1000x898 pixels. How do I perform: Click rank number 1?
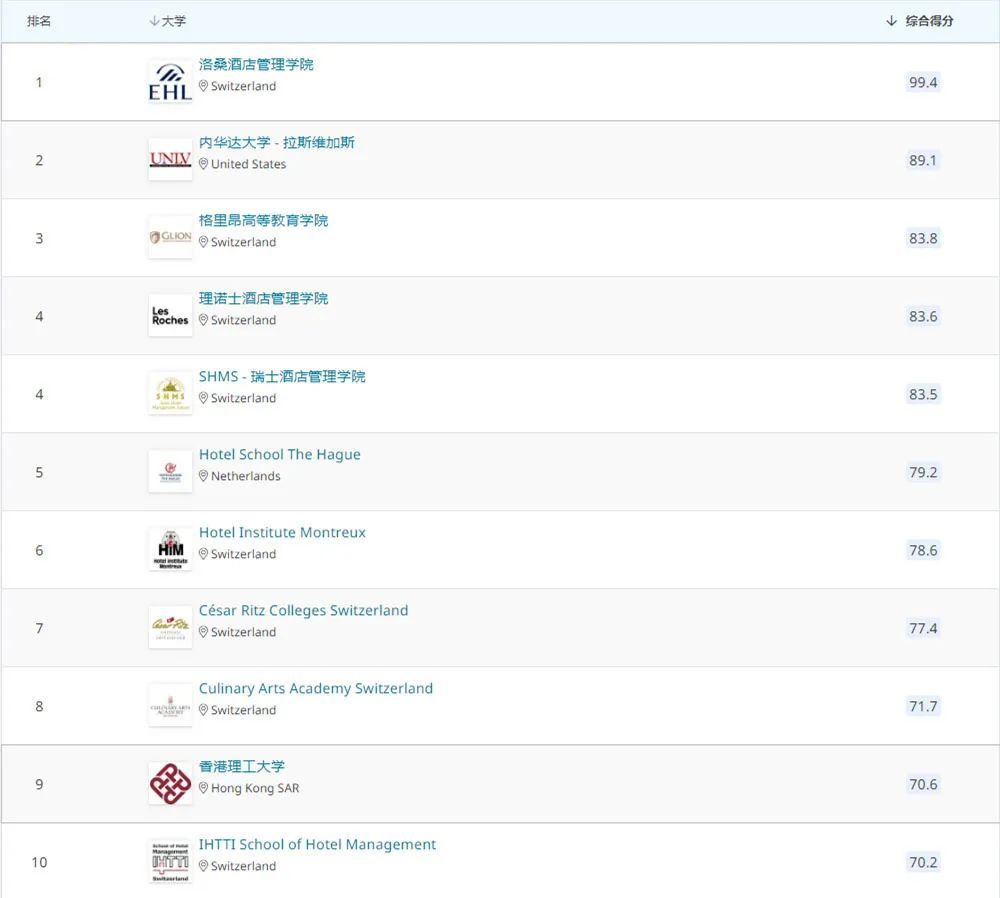[39, 82]
